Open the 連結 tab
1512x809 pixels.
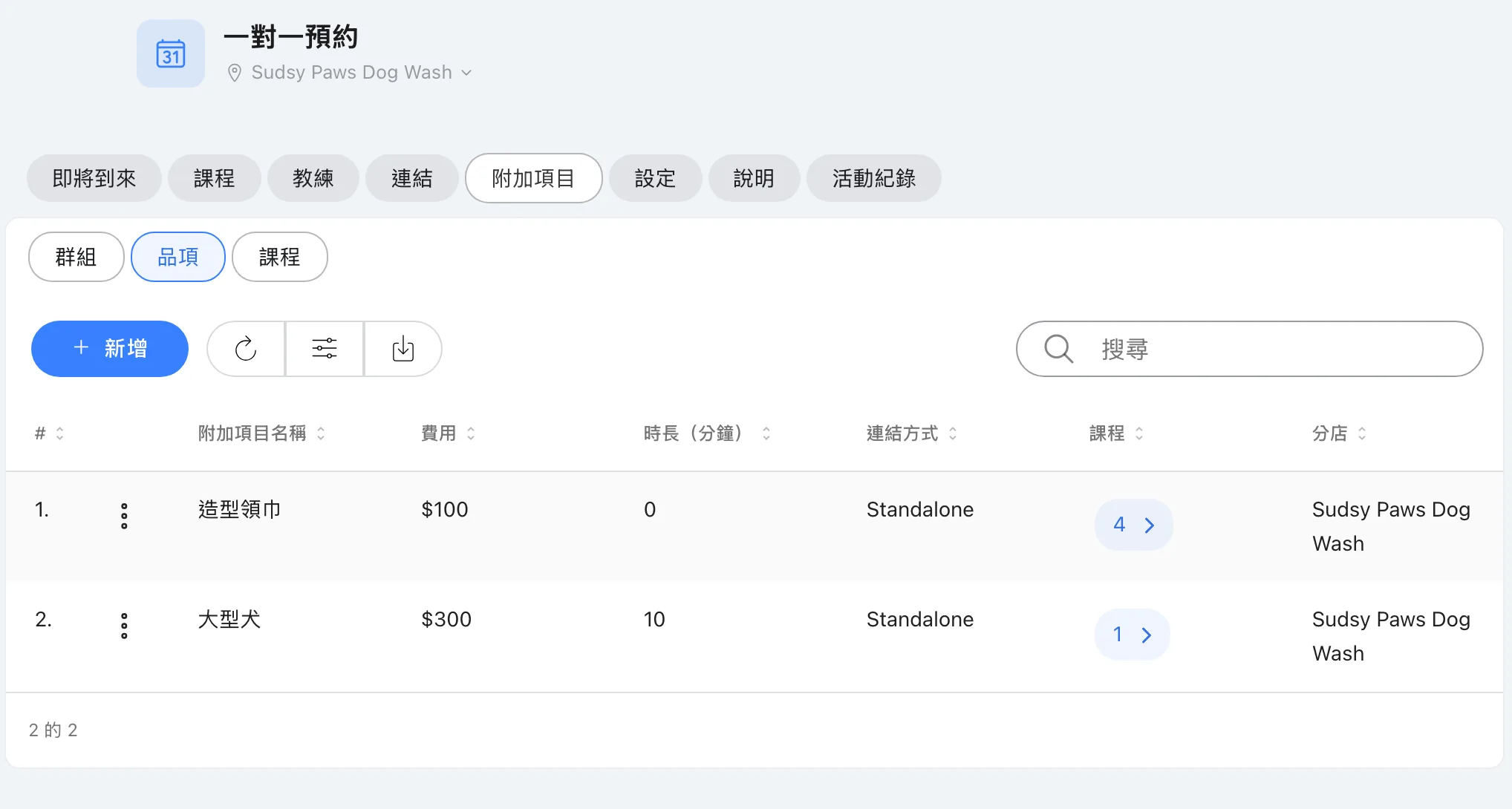[411, 178]
